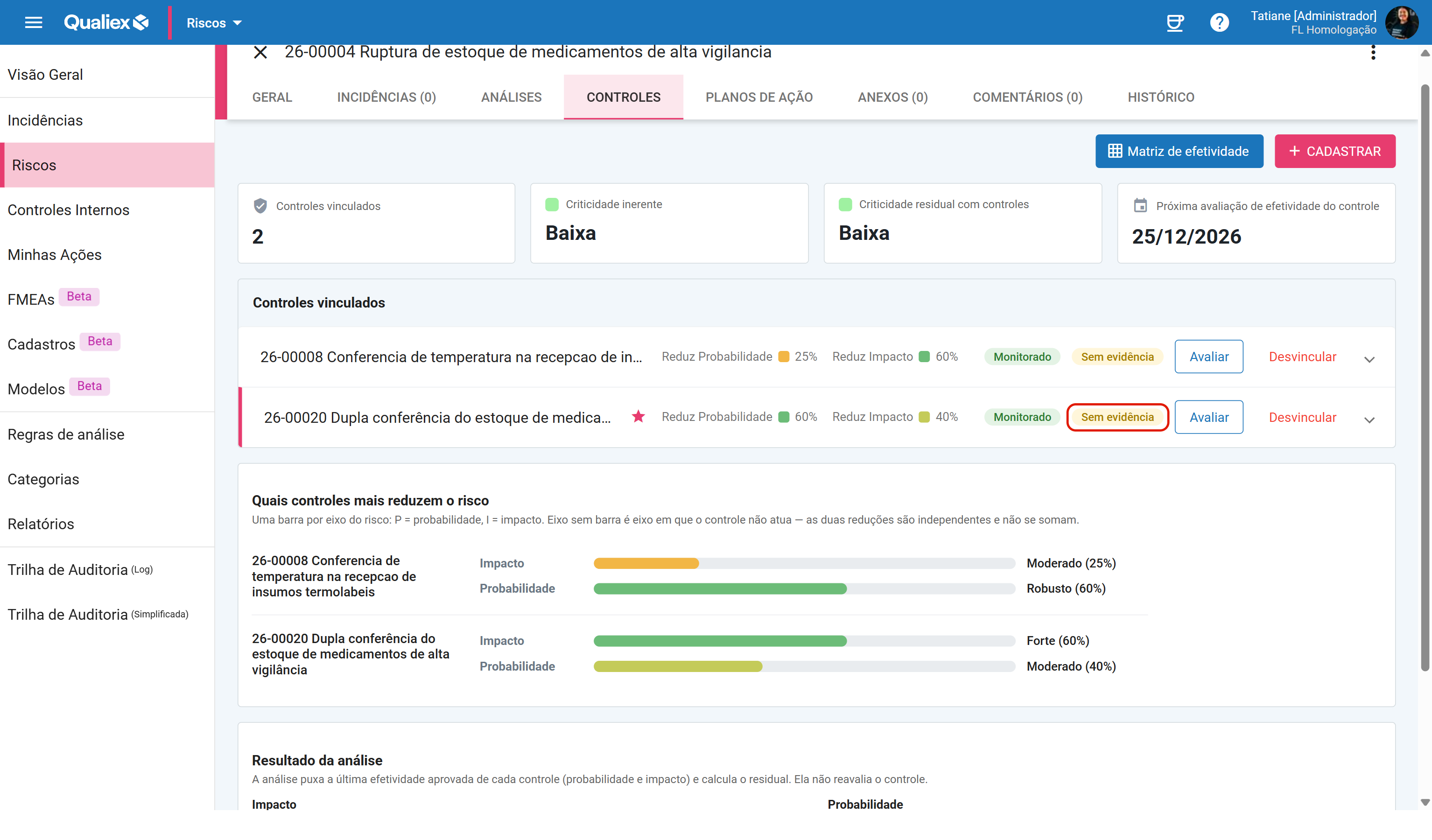Expand the 26-00008 control row chevron
The width and height of the screenshot is (1432, 840).
tap(1369, 359)
